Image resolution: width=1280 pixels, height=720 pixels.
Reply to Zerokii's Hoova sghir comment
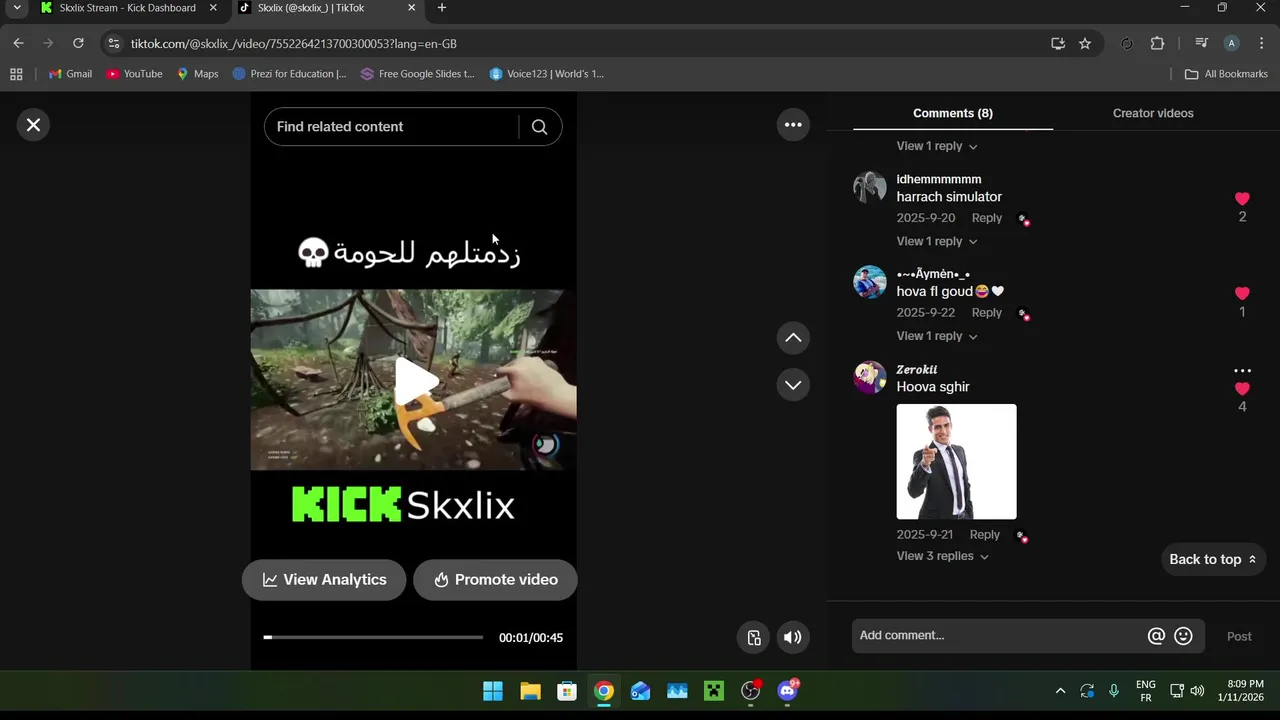[x=985, y=535]
